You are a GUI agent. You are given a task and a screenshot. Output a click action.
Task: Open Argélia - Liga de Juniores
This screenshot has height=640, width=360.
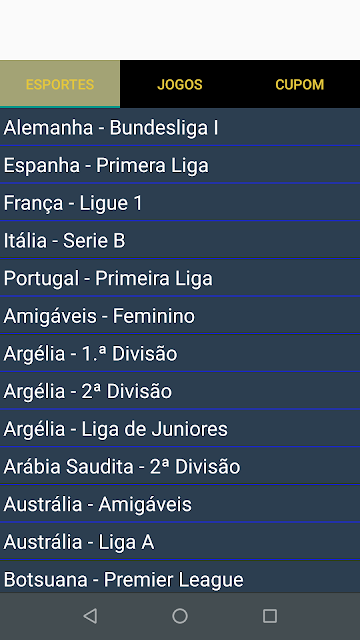coord(180,429)
